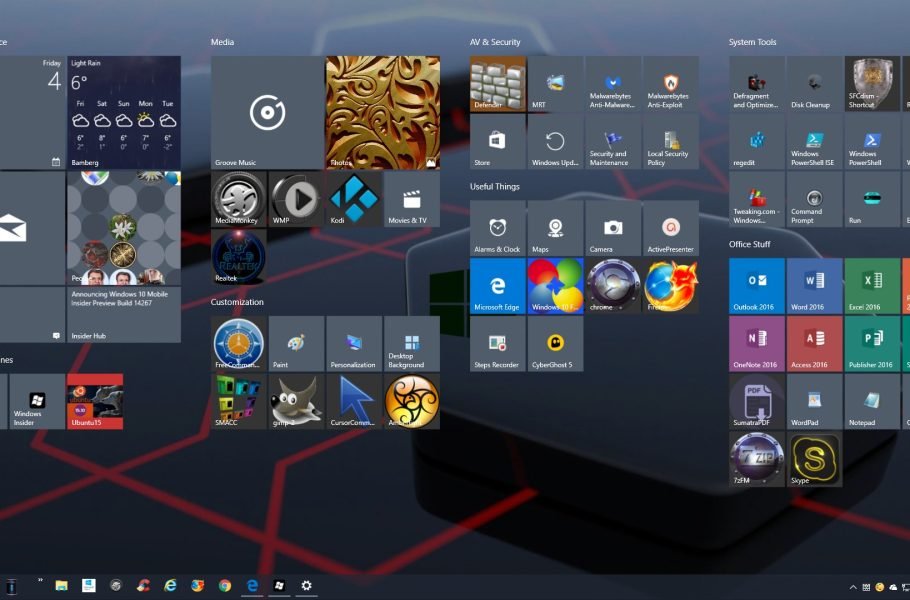
Task: Open Desktop Background tile
Action: pos(412,344)
